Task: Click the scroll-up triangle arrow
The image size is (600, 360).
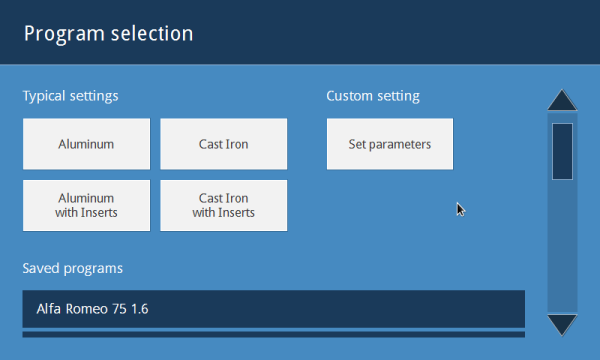Action: tap(562, 100)
